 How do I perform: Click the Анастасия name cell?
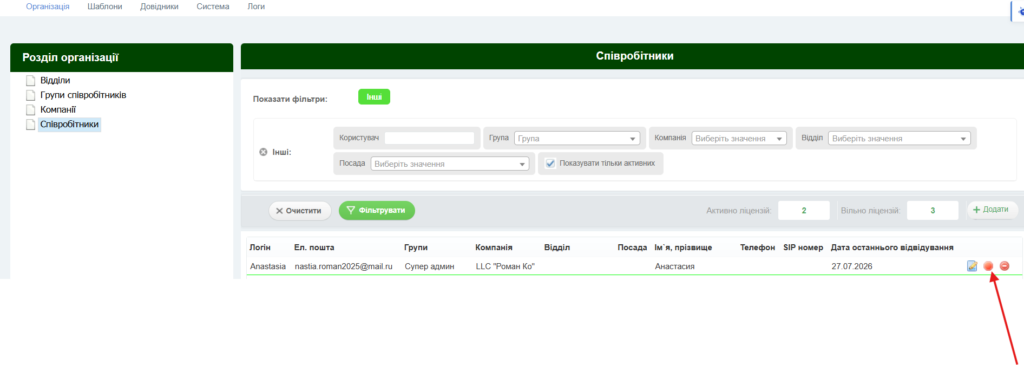coord(674,266)
